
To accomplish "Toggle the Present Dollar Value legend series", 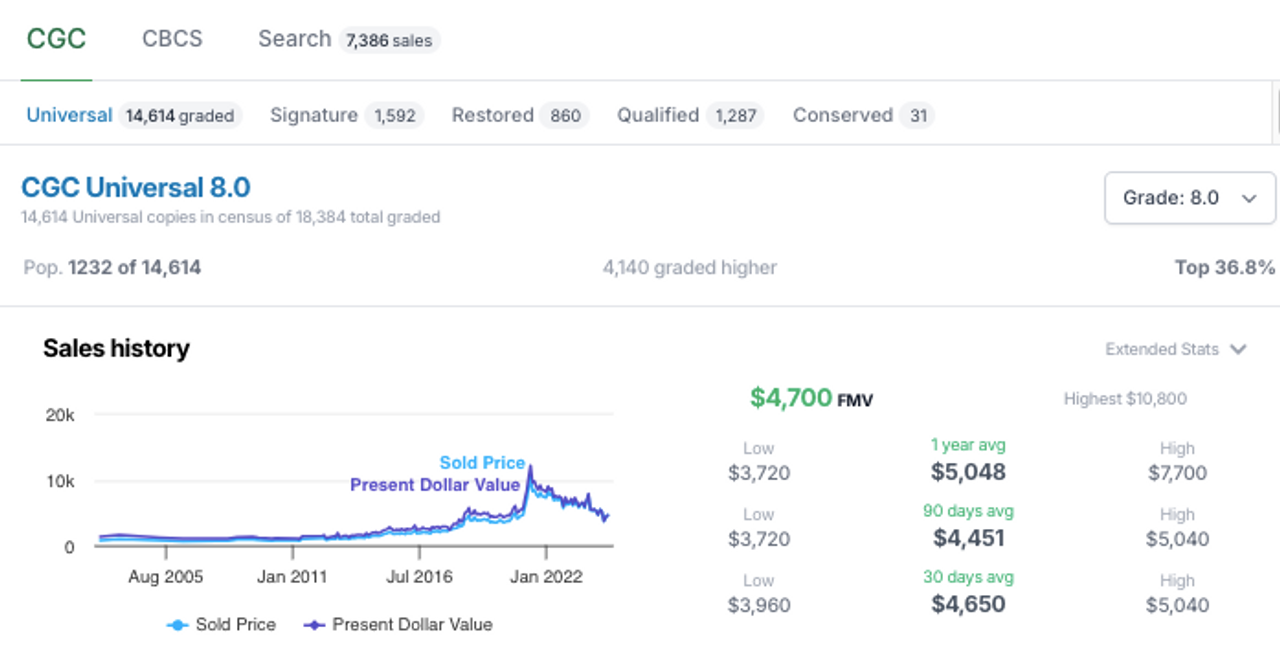I will 398,625.
